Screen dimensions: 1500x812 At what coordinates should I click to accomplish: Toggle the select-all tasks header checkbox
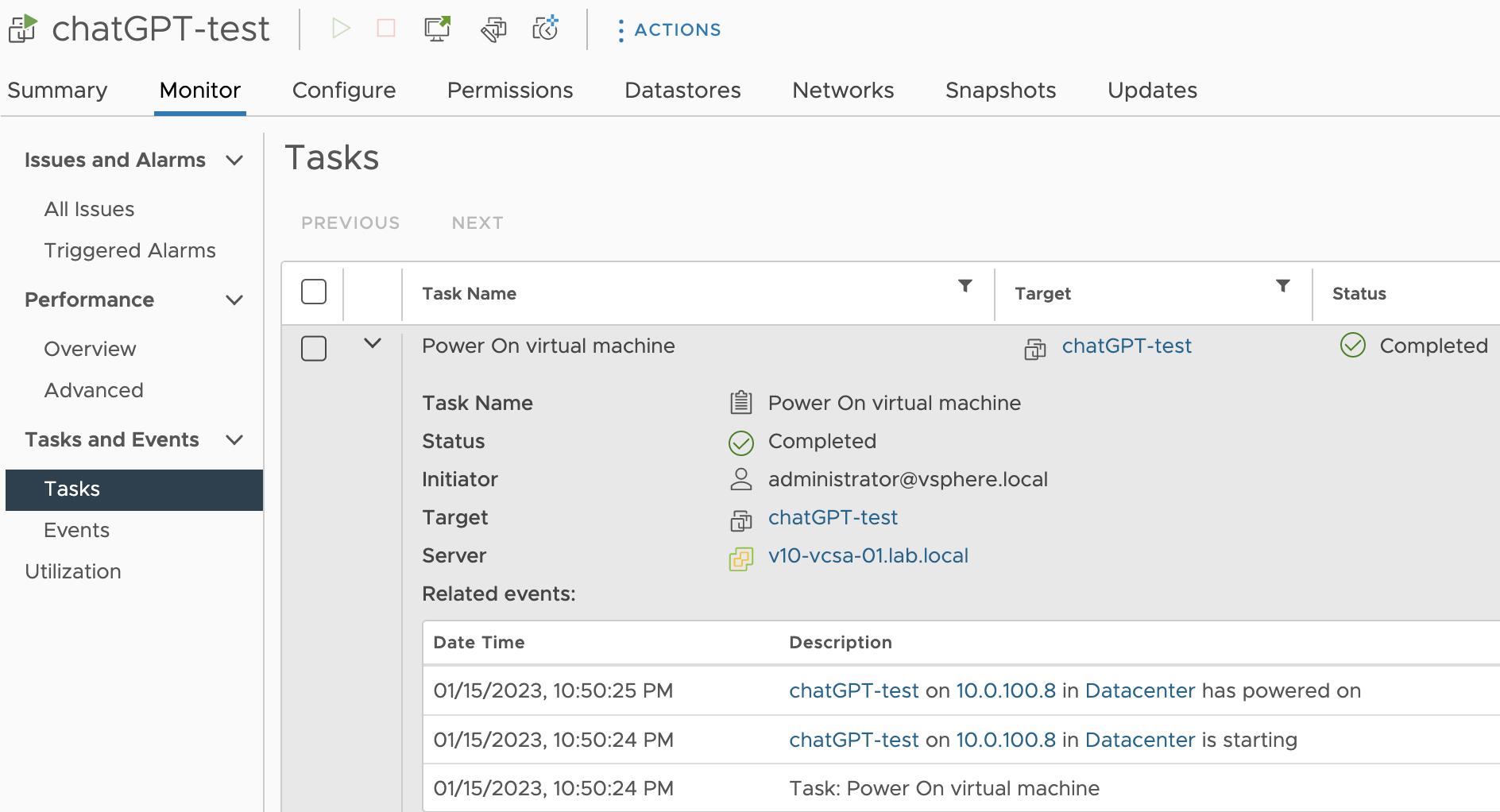tap(314, 292)
